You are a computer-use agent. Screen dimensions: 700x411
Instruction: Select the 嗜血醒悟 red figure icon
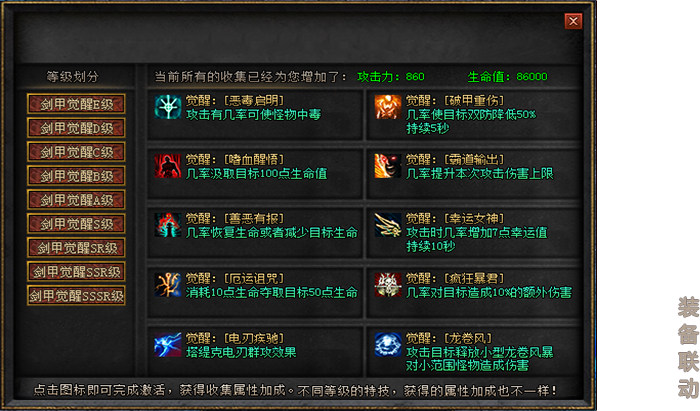pos(168,166)
